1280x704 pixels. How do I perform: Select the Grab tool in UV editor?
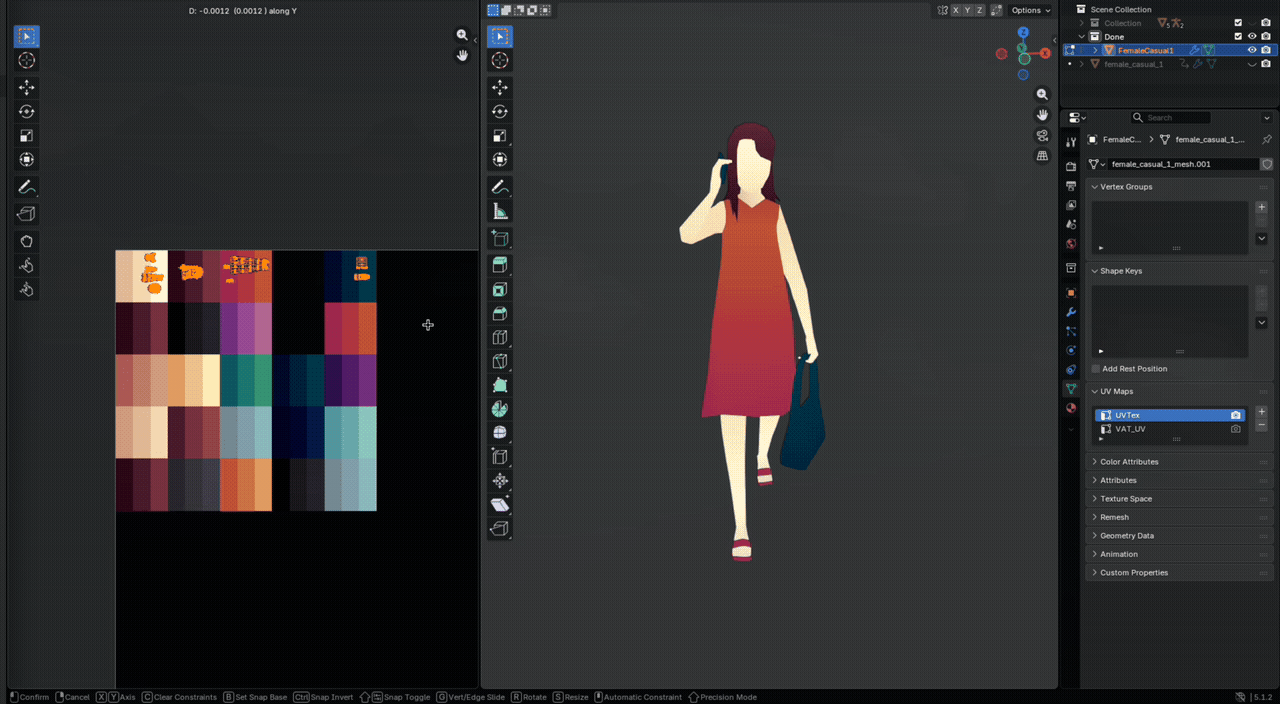pyautogui.click(x=26, y=241)
